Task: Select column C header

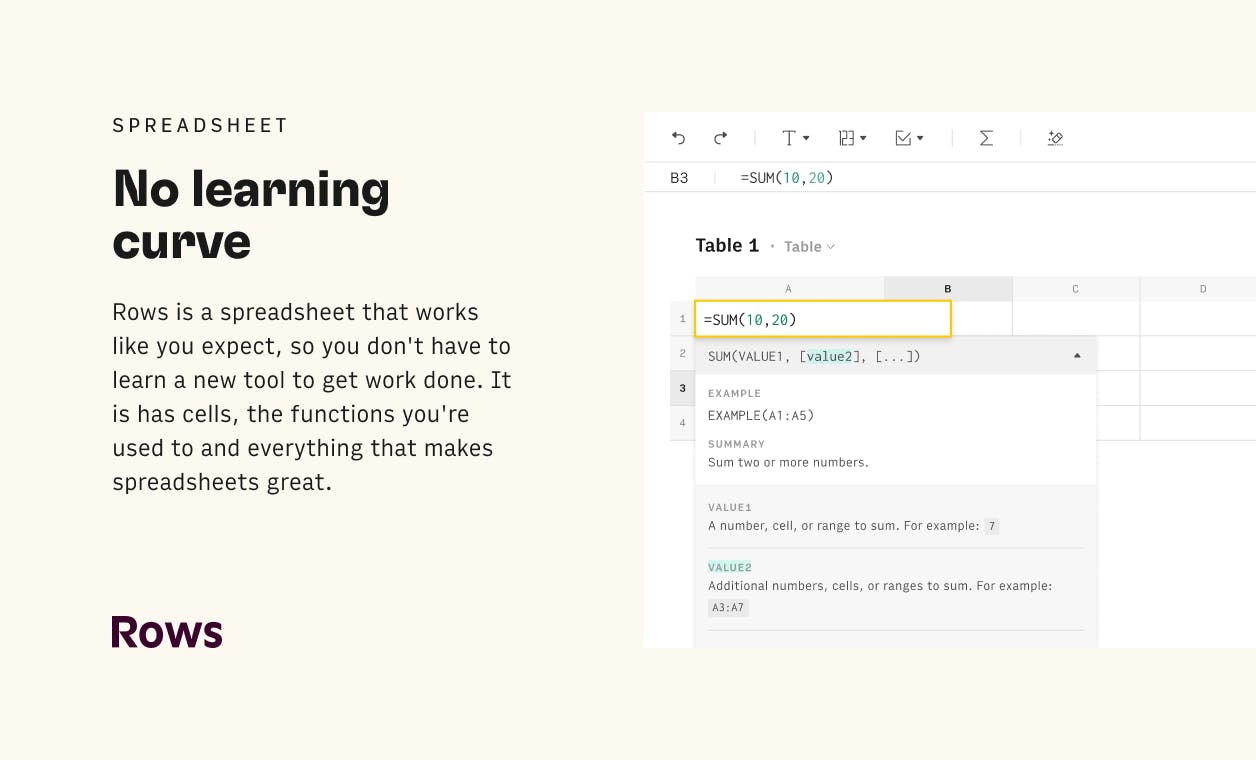Action: [x=1076, y=289]
